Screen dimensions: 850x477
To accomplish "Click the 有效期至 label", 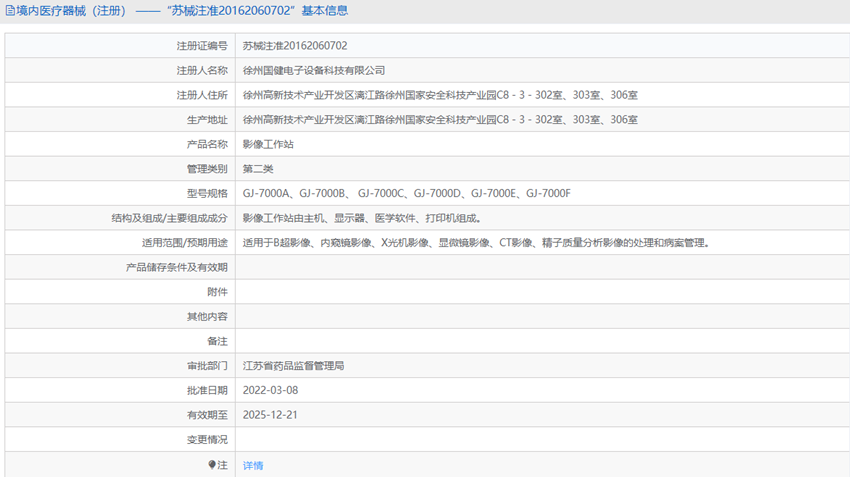I will tap(207, 415).
